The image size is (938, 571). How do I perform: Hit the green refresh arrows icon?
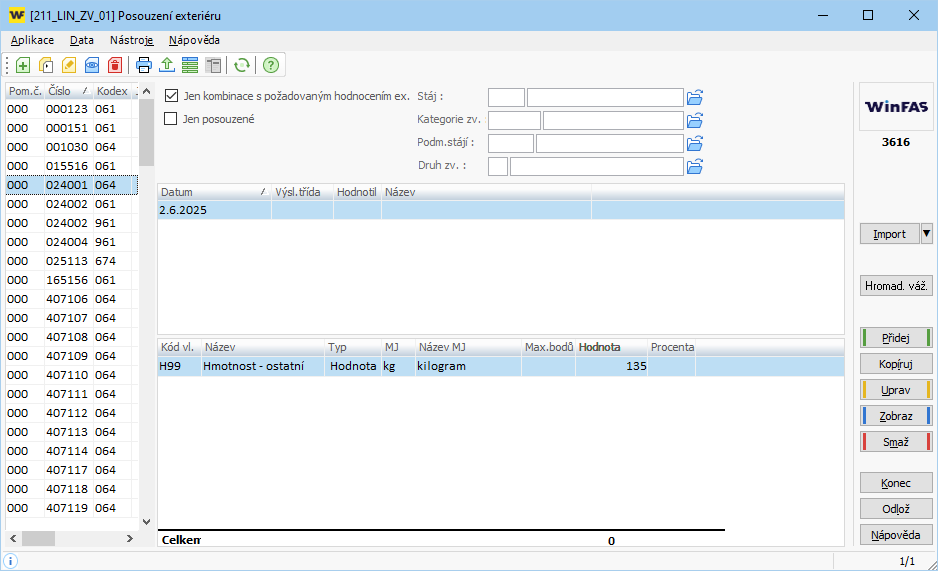tap(241, 65)
